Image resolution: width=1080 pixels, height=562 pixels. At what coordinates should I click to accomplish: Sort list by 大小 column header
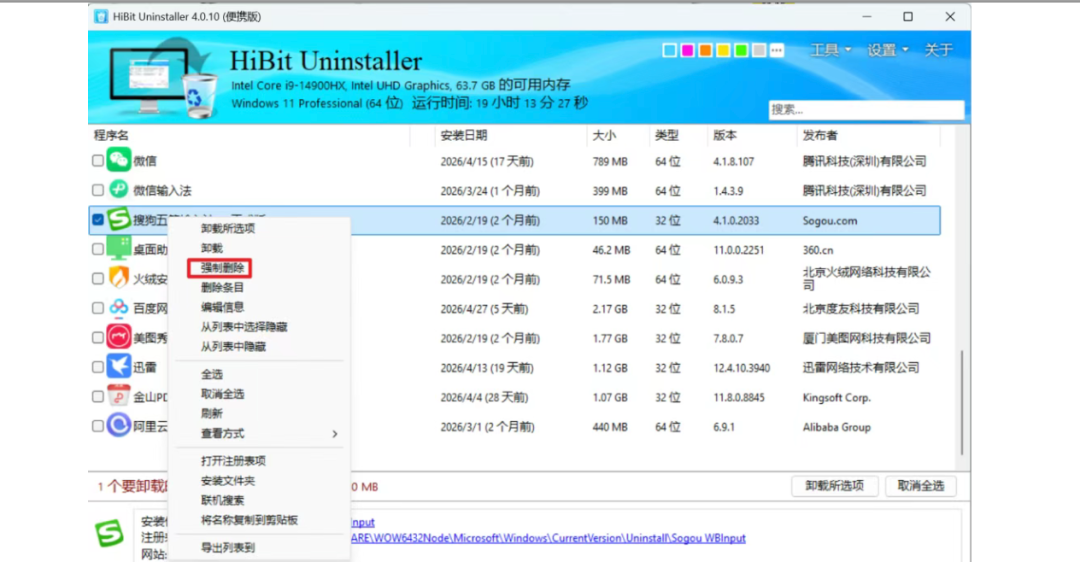pos(604,135)
